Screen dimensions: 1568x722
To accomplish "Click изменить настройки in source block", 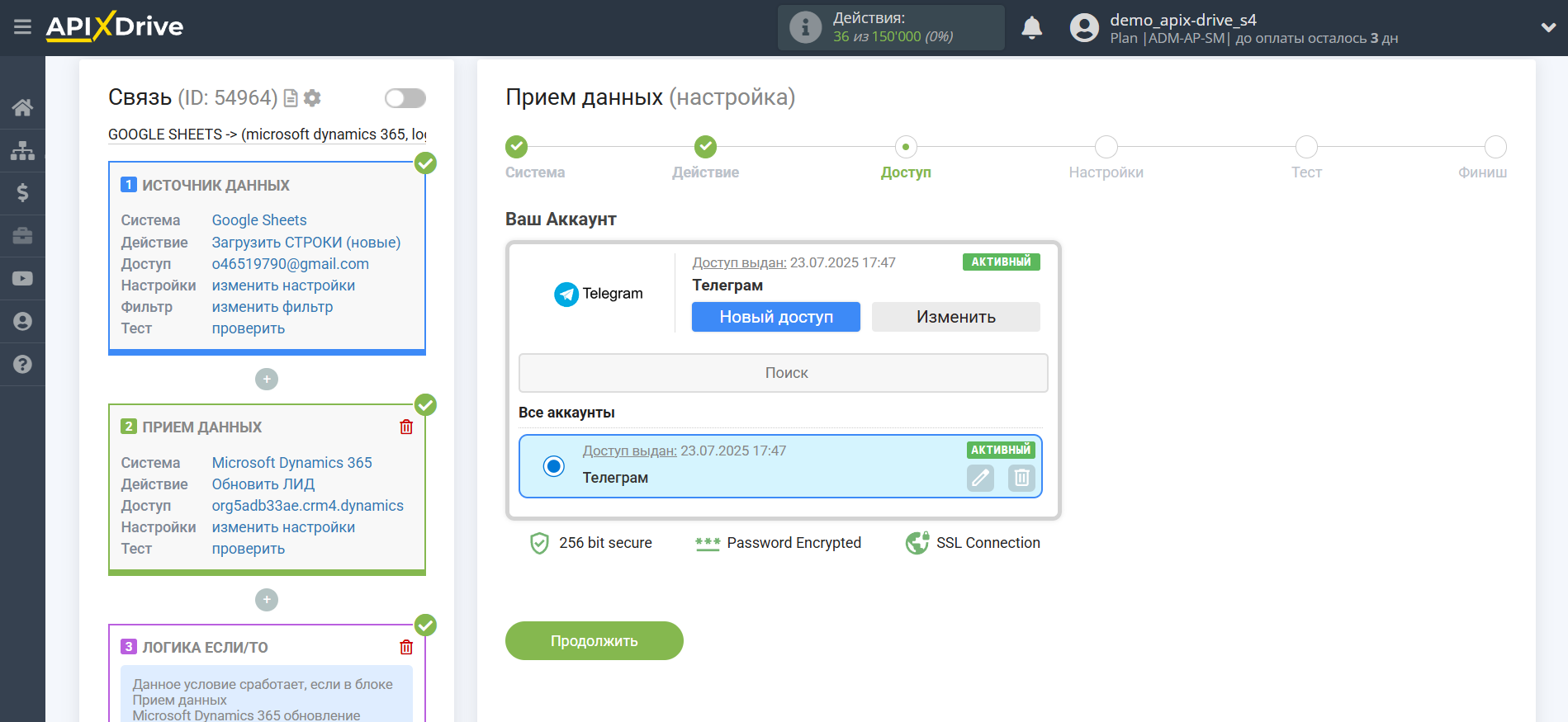I will [283, 285].
